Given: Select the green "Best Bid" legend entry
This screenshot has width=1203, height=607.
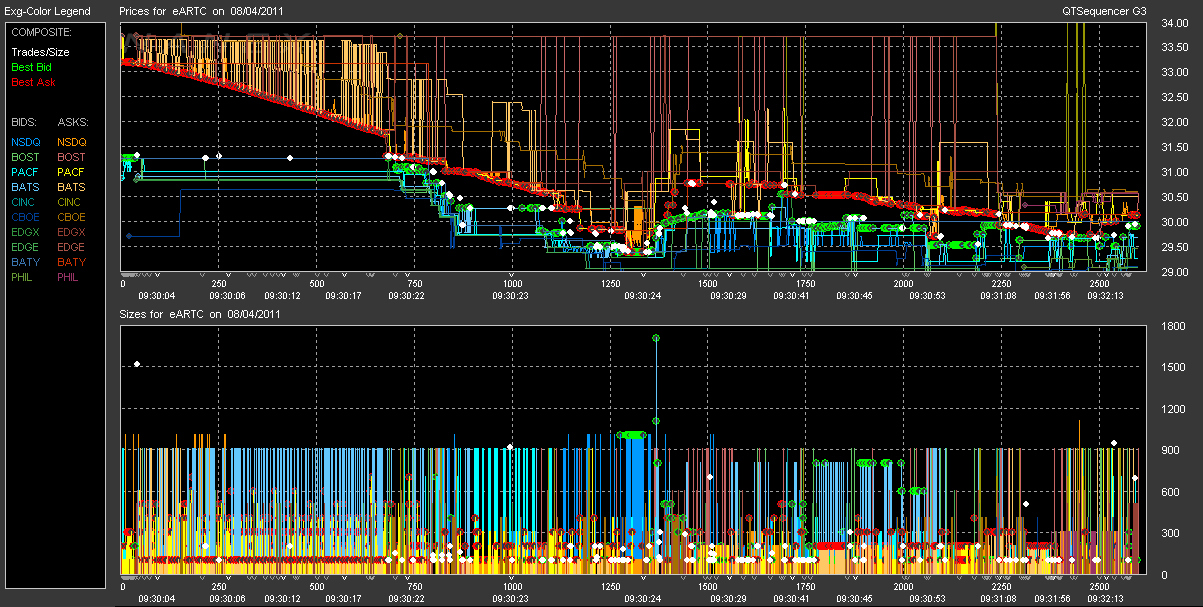Looking at the screenshot, I should (x=31, y=67).
